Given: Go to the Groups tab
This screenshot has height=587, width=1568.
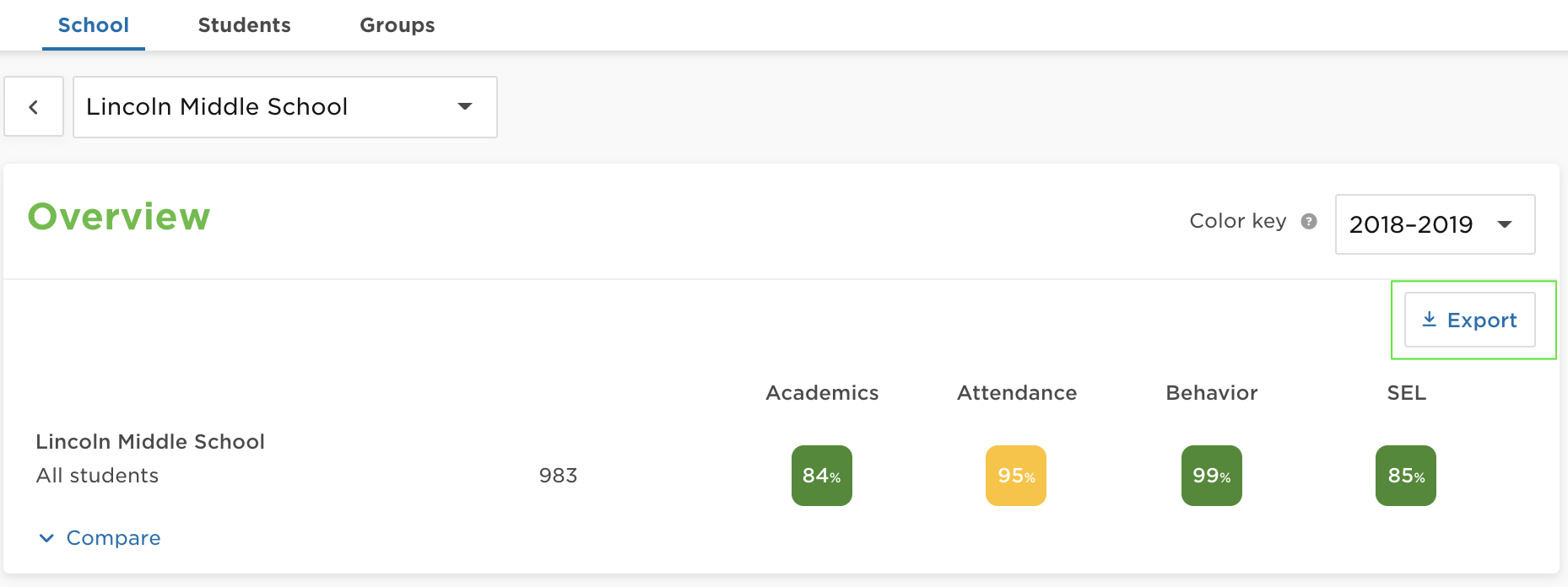Looking at the screenshot, I should (397, 25).
